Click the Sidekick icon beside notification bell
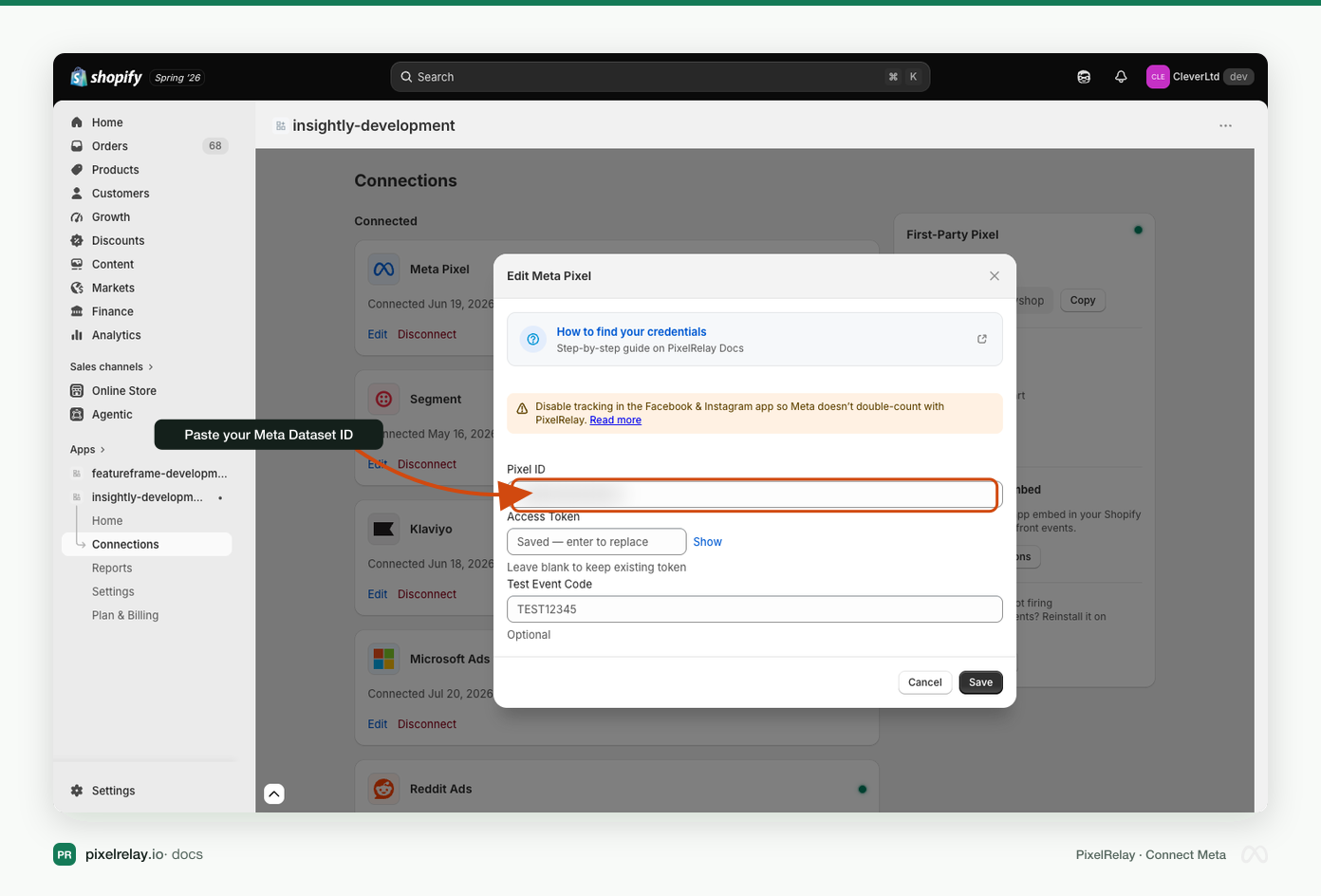This screenshot has height=896, width=1321. point(1084,77)
